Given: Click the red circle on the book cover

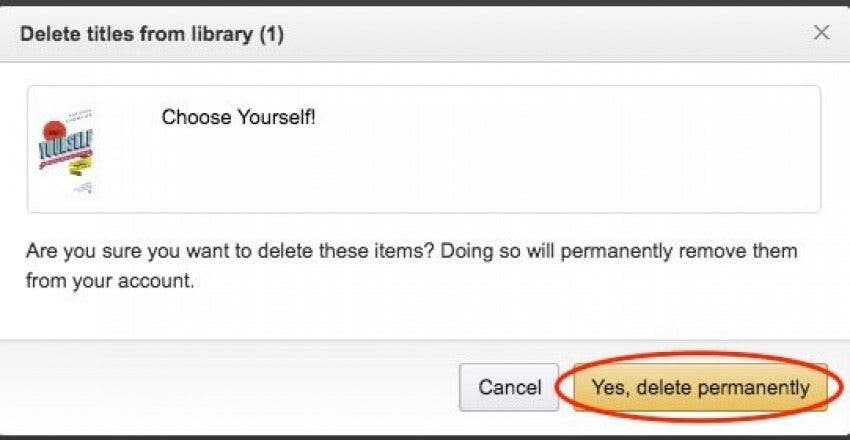Looking at the screenshot, I should [54, 131].
